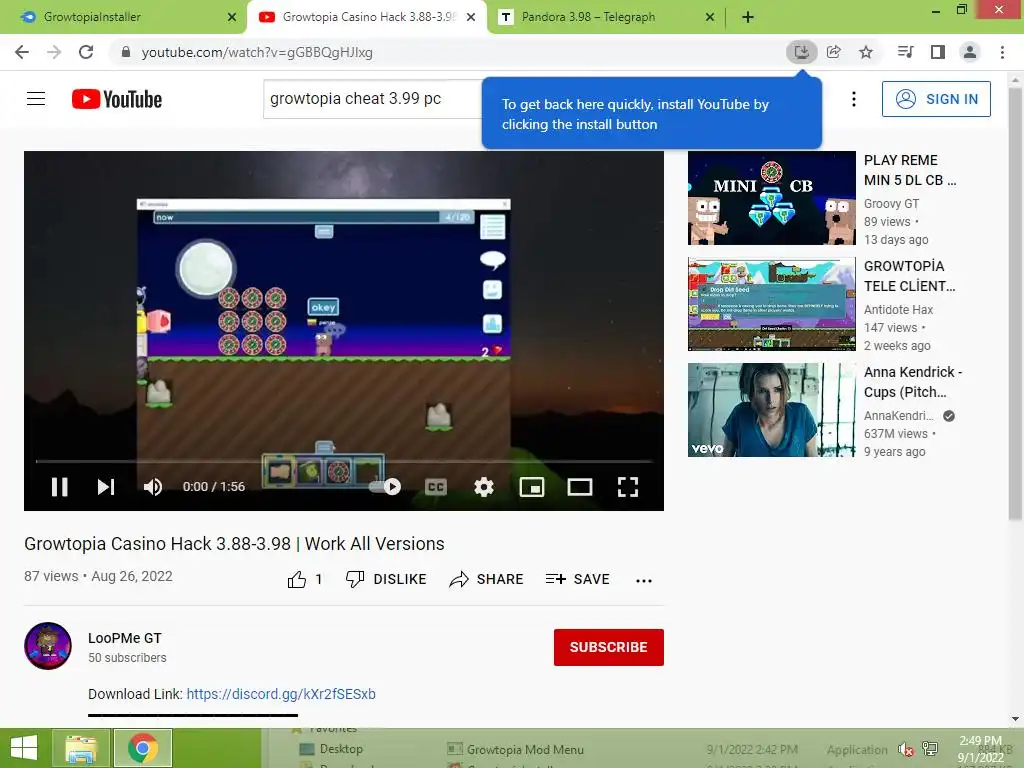
Task: Go to the YouTube home logo
Action: [x=117, y=99]
